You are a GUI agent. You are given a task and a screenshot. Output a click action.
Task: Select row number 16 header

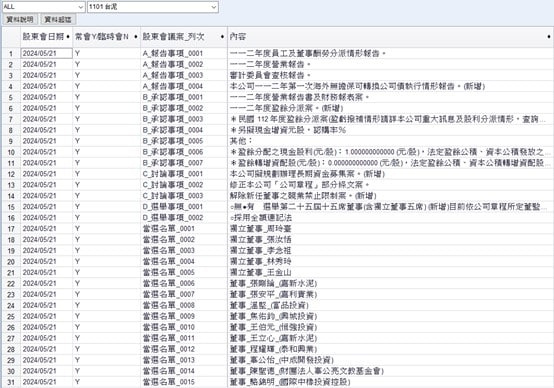click(x=11, y=218)
